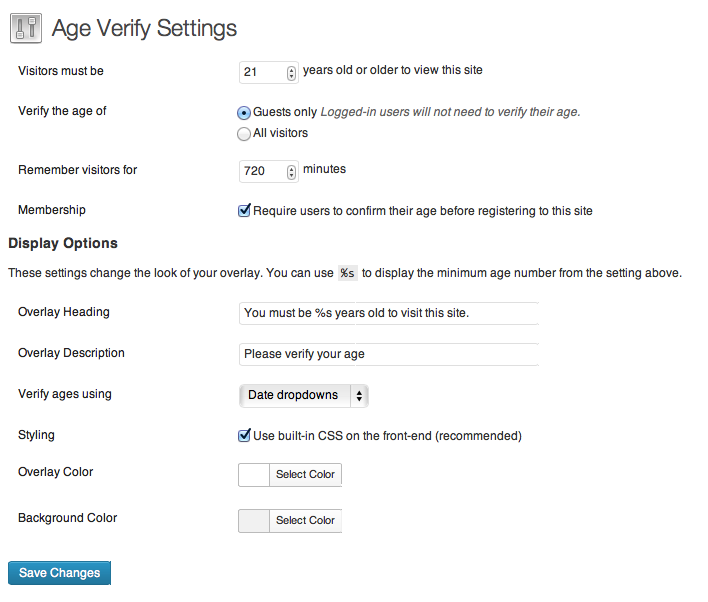Screen dimensions: 708x602
Task: Disable the Use built-in CSS checkbox
Action: coord(244,436)
